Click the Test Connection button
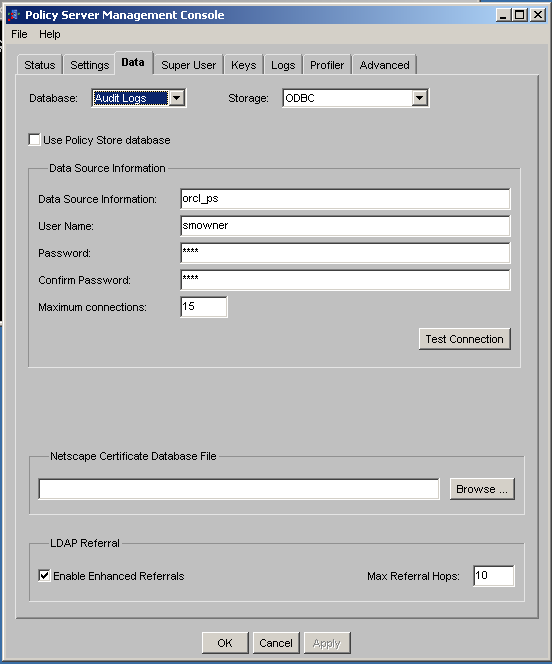Screen dimensions: 552x664 464,339
